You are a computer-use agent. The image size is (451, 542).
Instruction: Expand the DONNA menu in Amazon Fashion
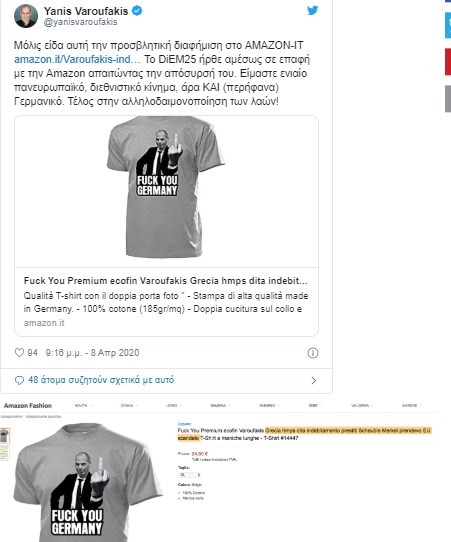click(x=129, y=405)
